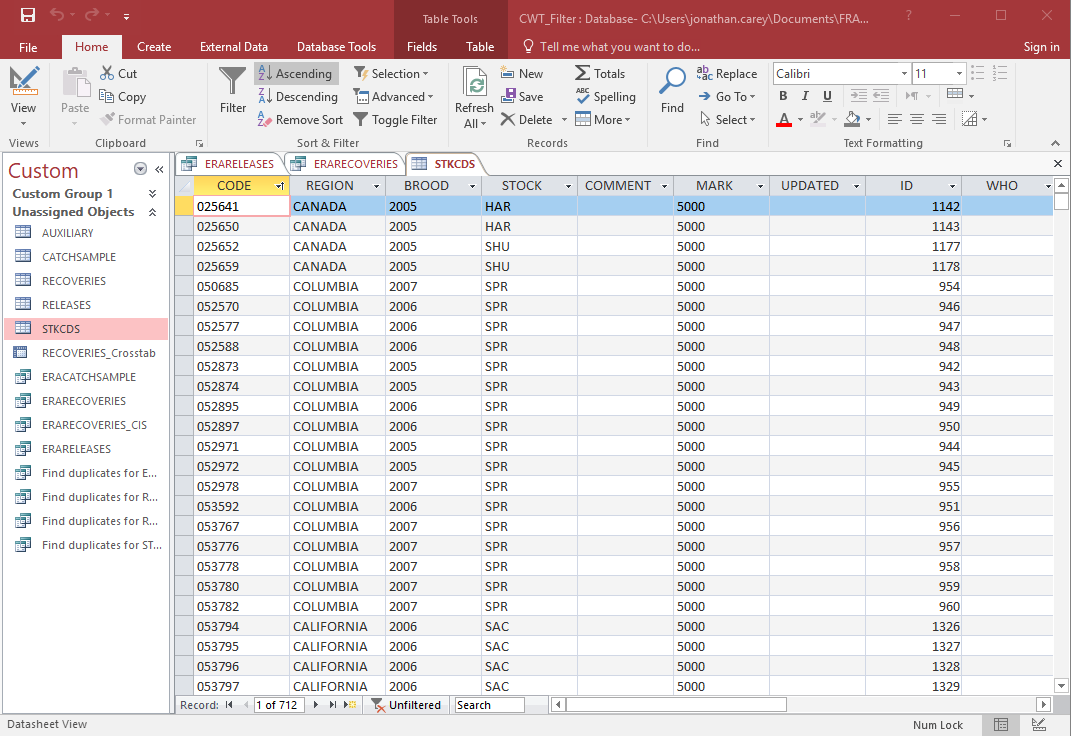Click the Unfiltered status button
Image resolution: width=1071 pixels, height=736 pixels.
click(407, 705)
